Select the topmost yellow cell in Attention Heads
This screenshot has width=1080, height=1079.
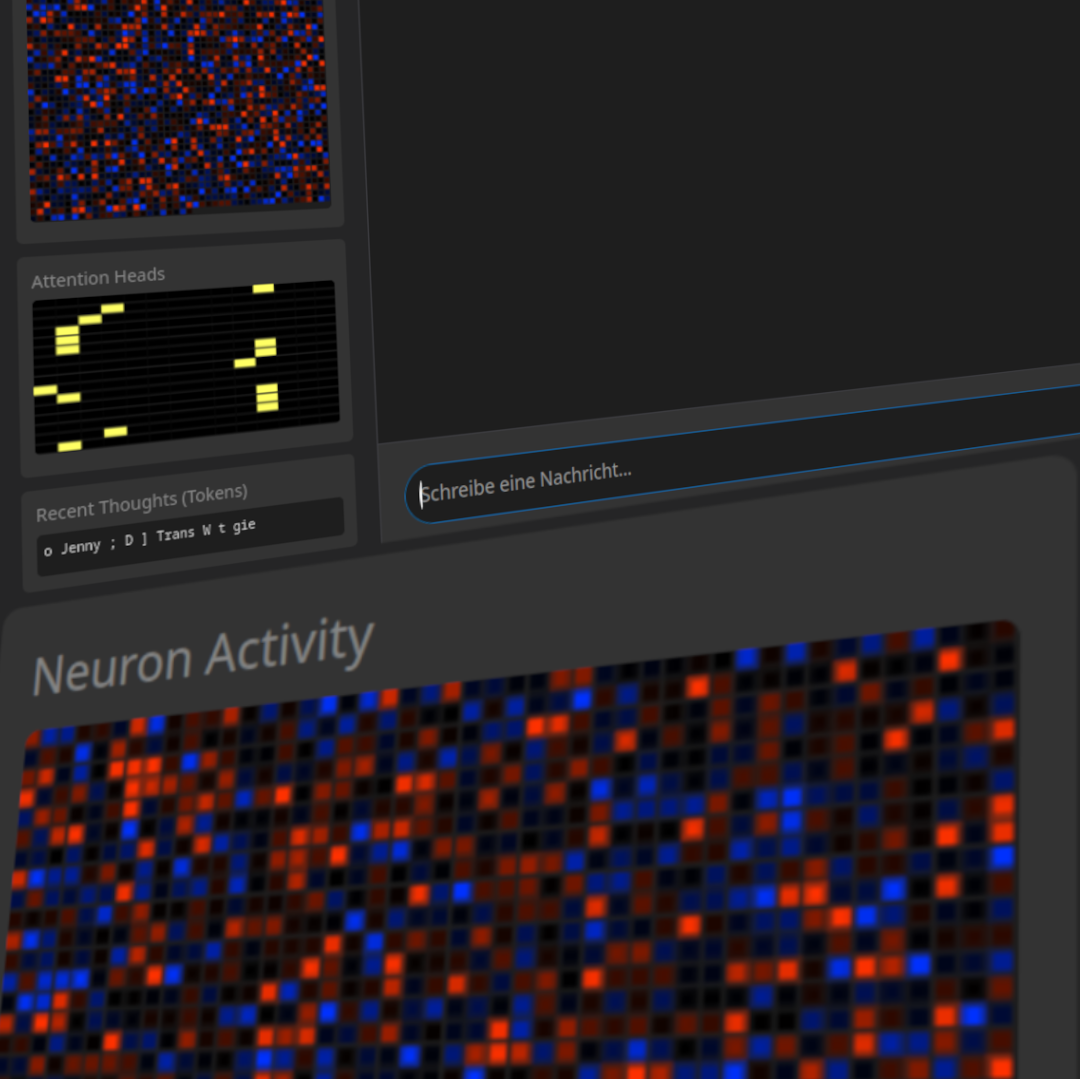pos(263,289)
